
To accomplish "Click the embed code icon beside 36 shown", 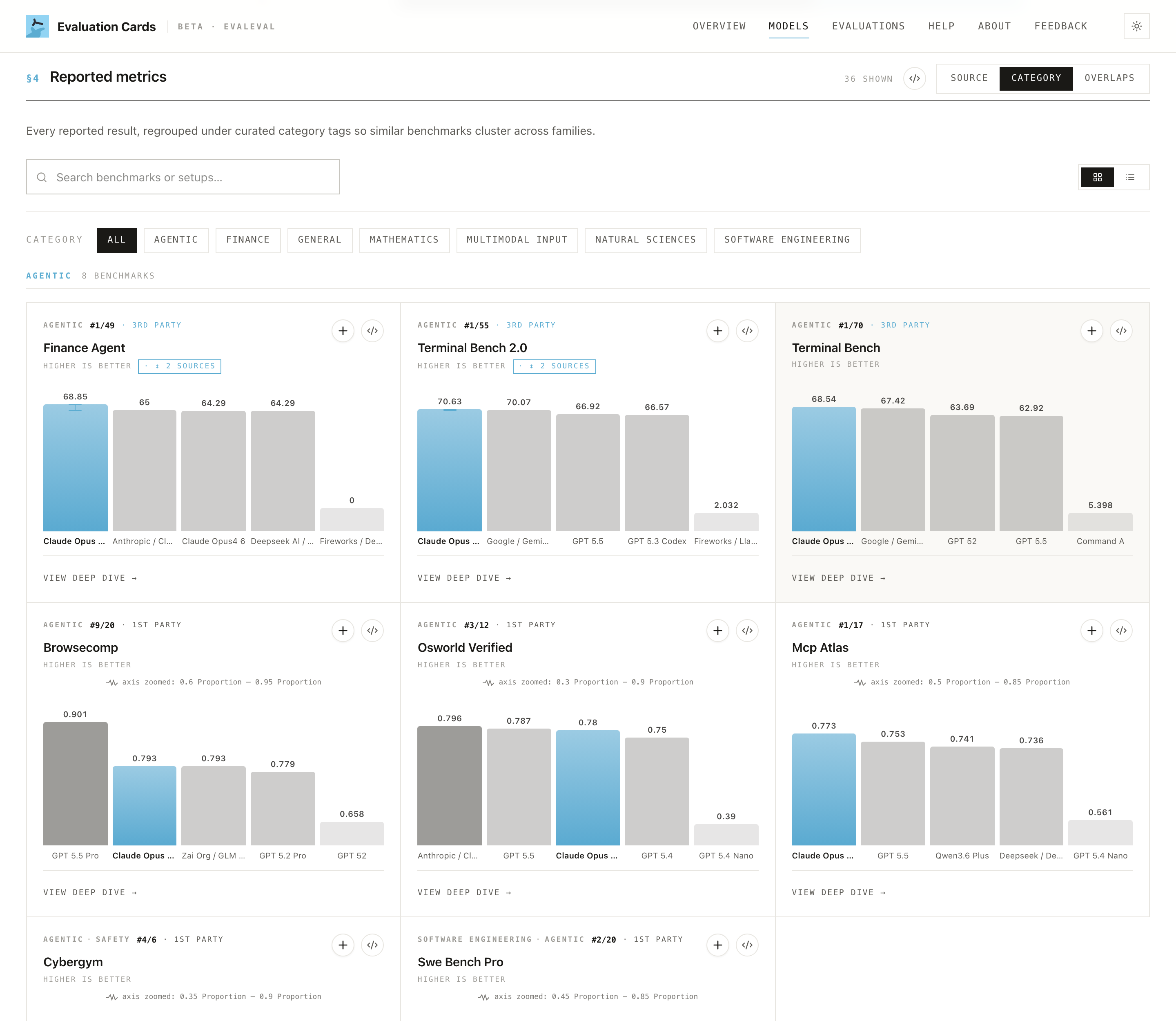I will click(915, 79).
